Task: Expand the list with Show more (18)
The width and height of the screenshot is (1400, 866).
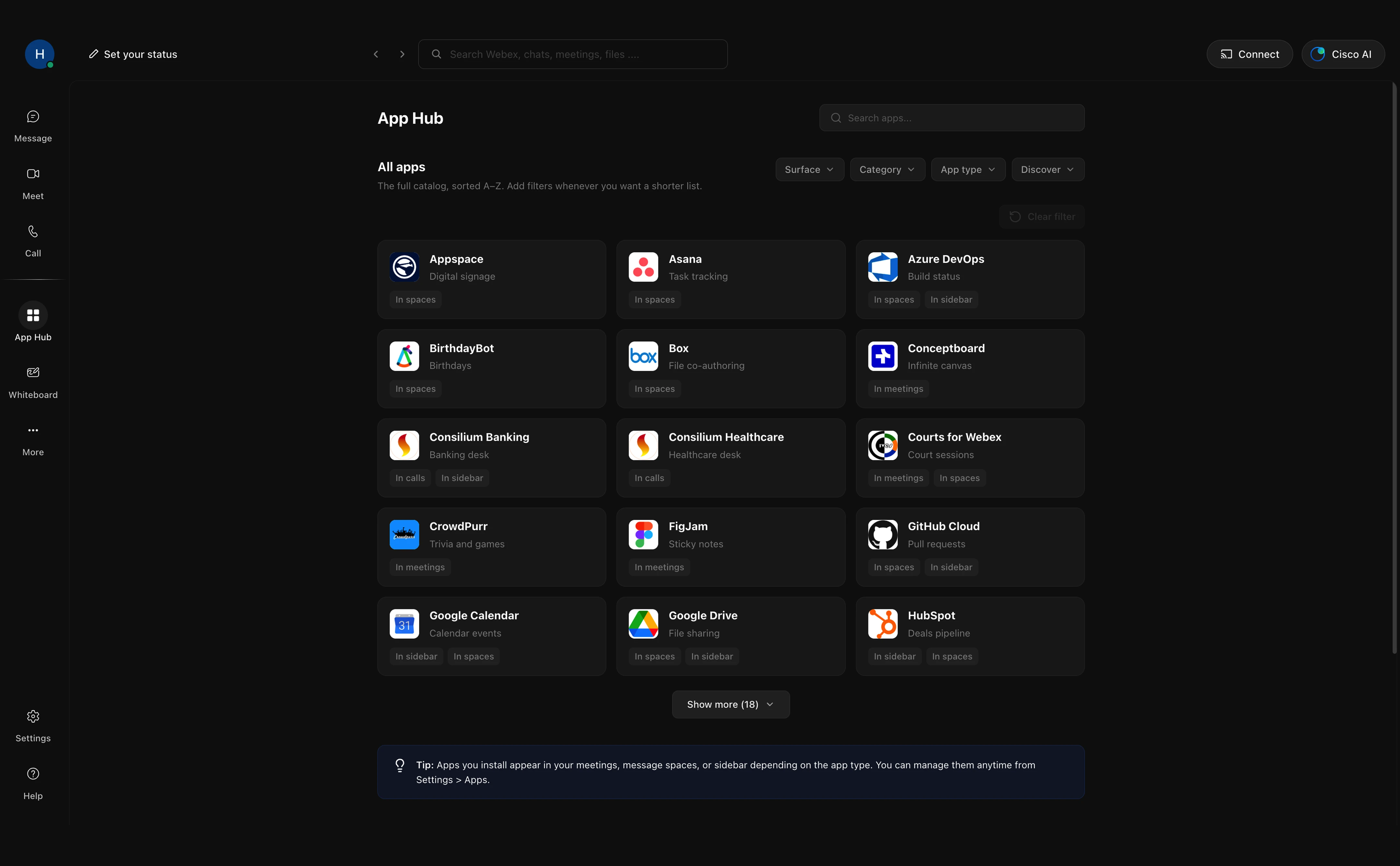Action: 730,704
